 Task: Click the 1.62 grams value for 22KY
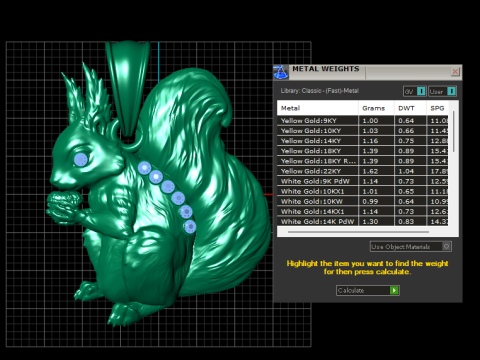370,171
